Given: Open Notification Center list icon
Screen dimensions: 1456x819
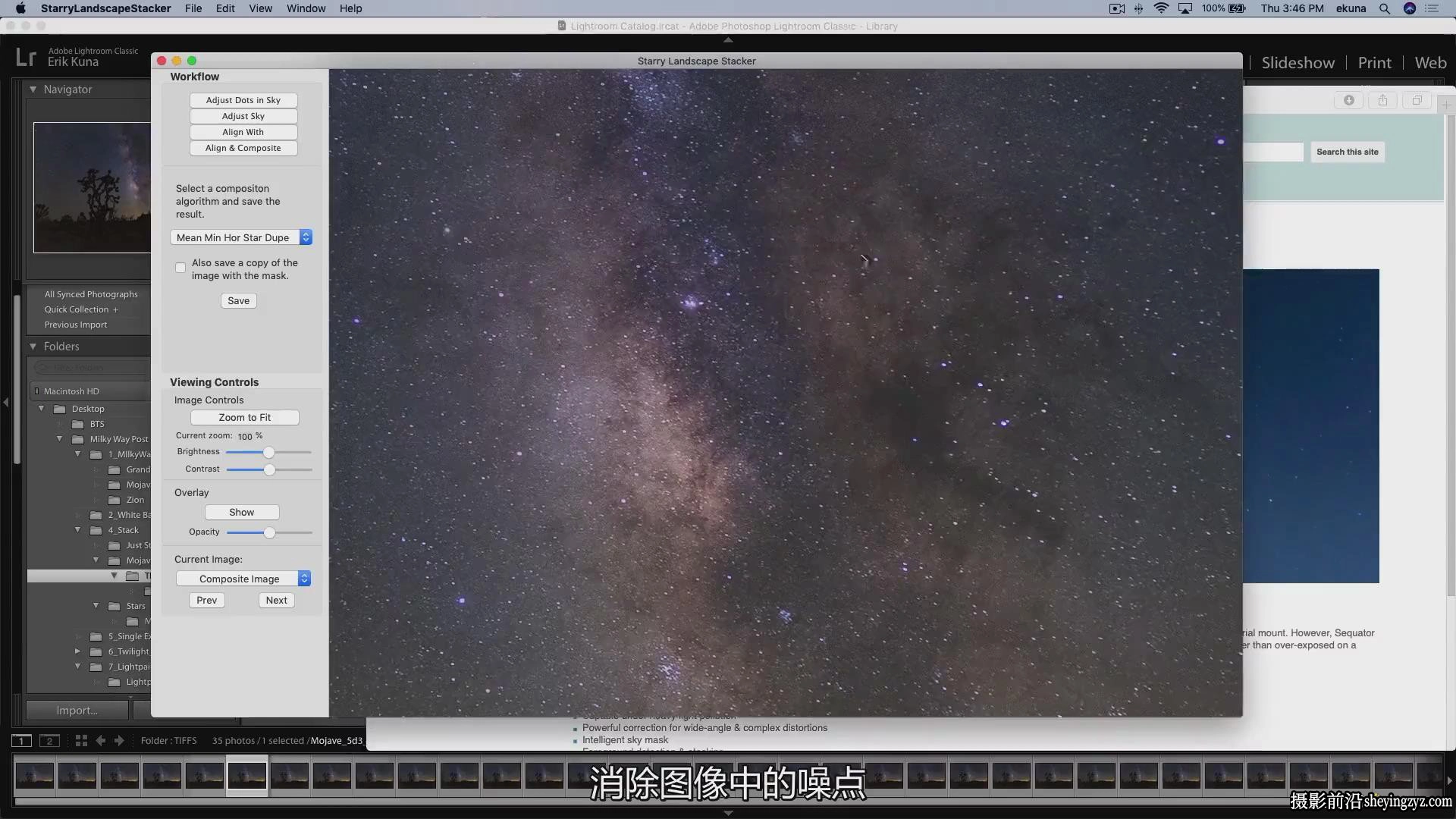Looking at the screenshot, I should [x=1432, y=8].
